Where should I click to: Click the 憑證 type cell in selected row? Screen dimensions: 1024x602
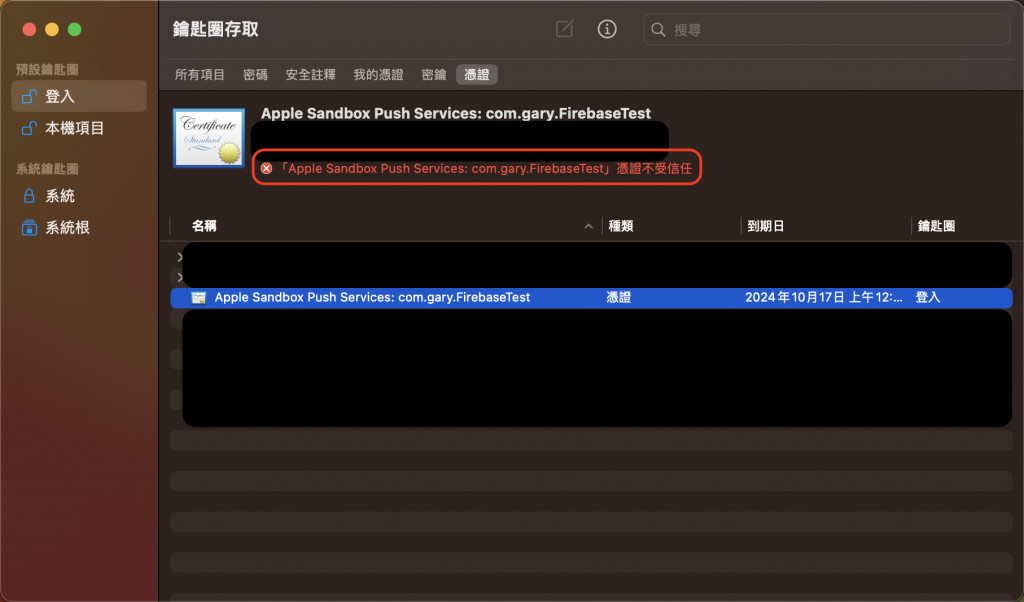[x=618, y=298]
